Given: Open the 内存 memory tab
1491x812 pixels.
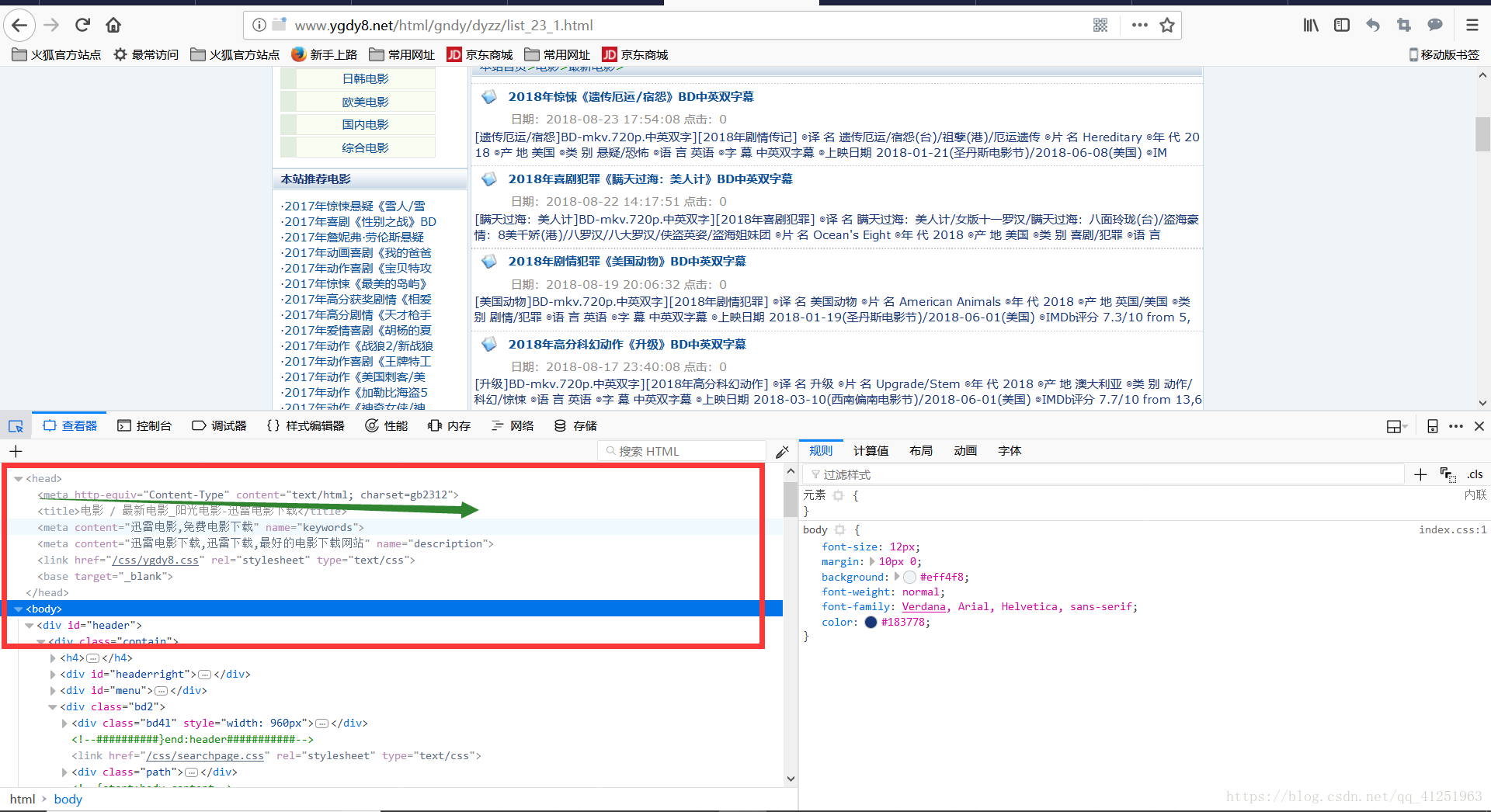Looking at the screenshot, I should coord(450,426).
